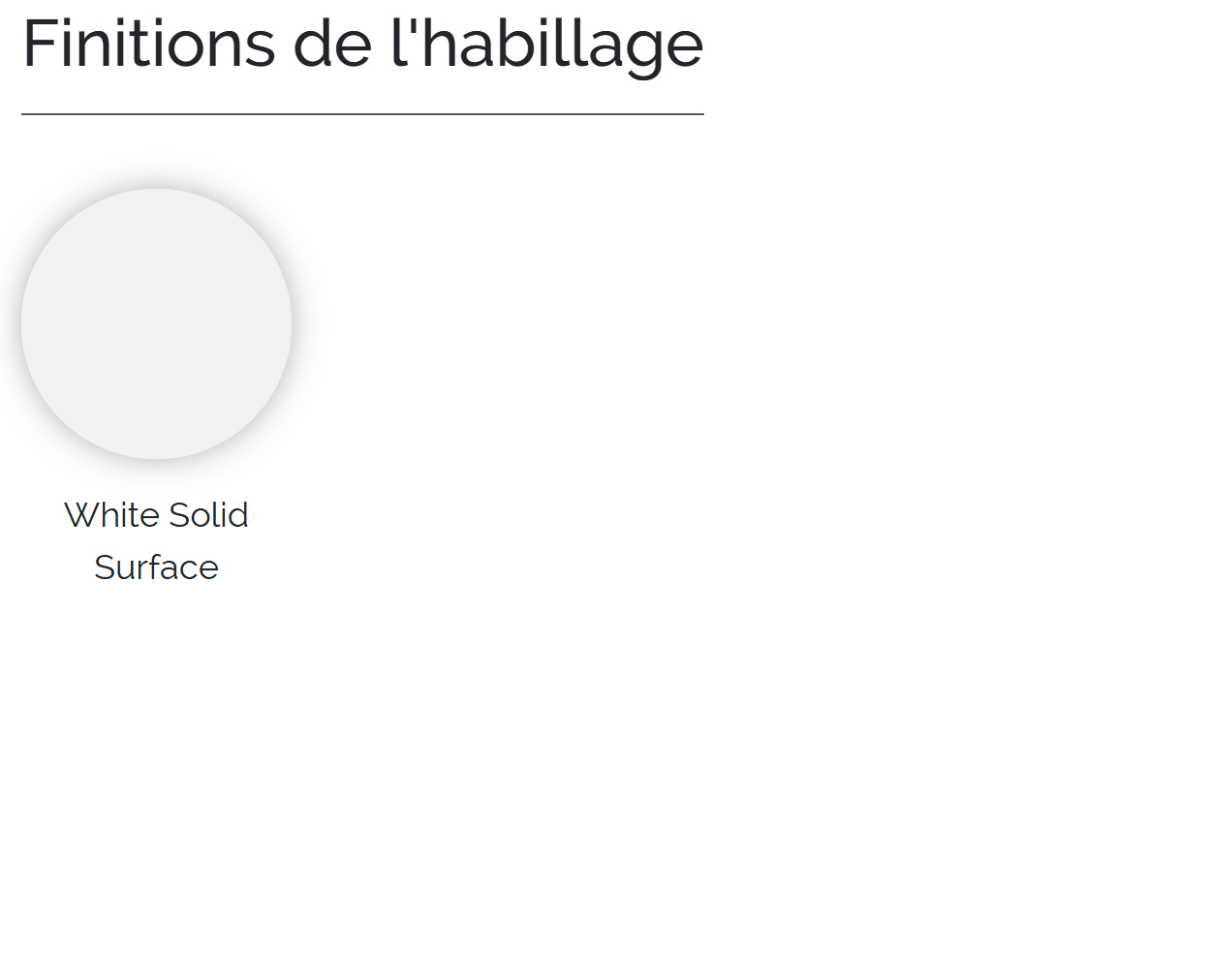Click the words "White Solid" under the circle
This screenshot has height=980, width=1208.
tap(156, 515)
